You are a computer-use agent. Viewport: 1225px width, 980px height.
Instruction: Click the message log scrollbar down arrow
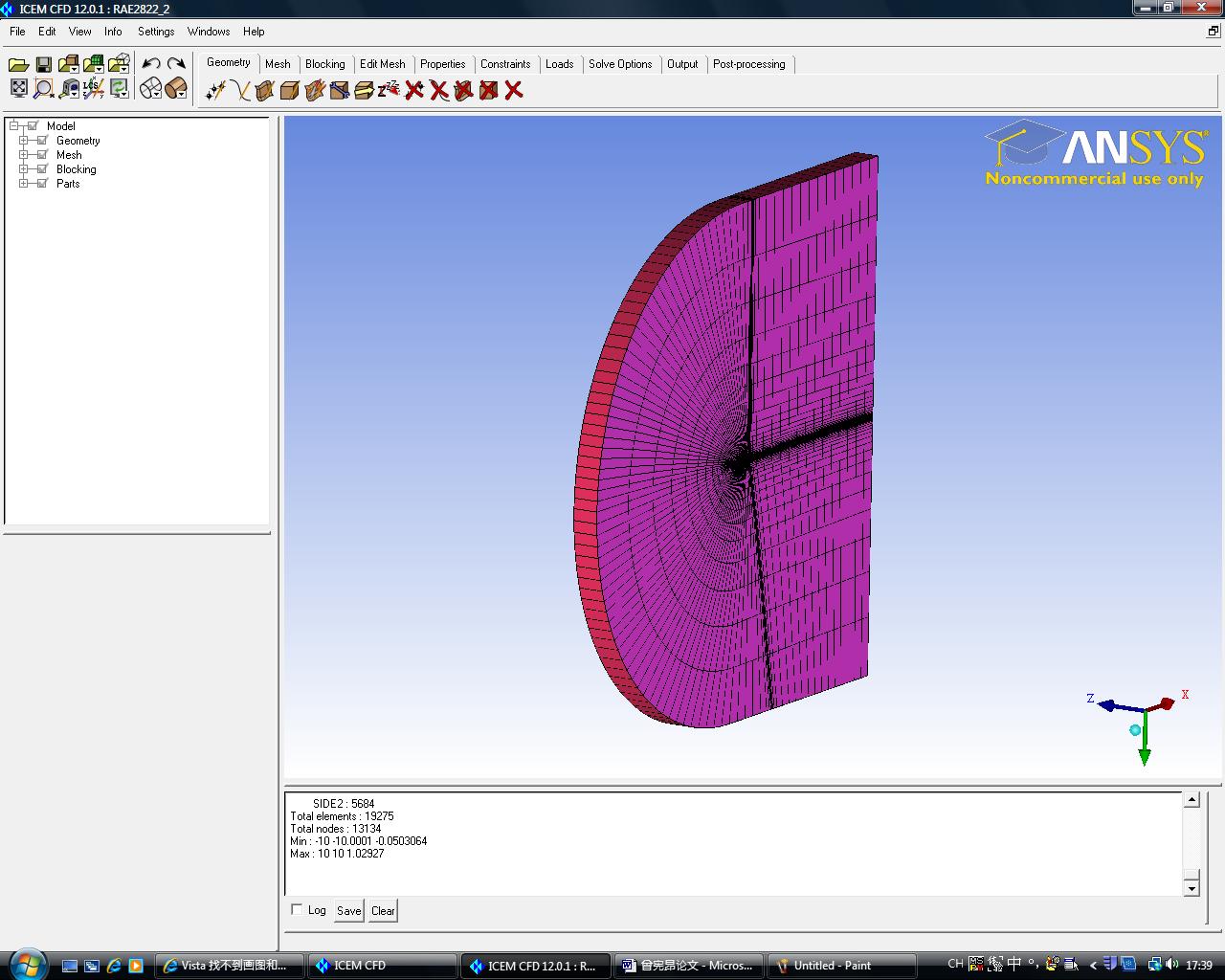pyautogui.click(x=1192, y=888)
